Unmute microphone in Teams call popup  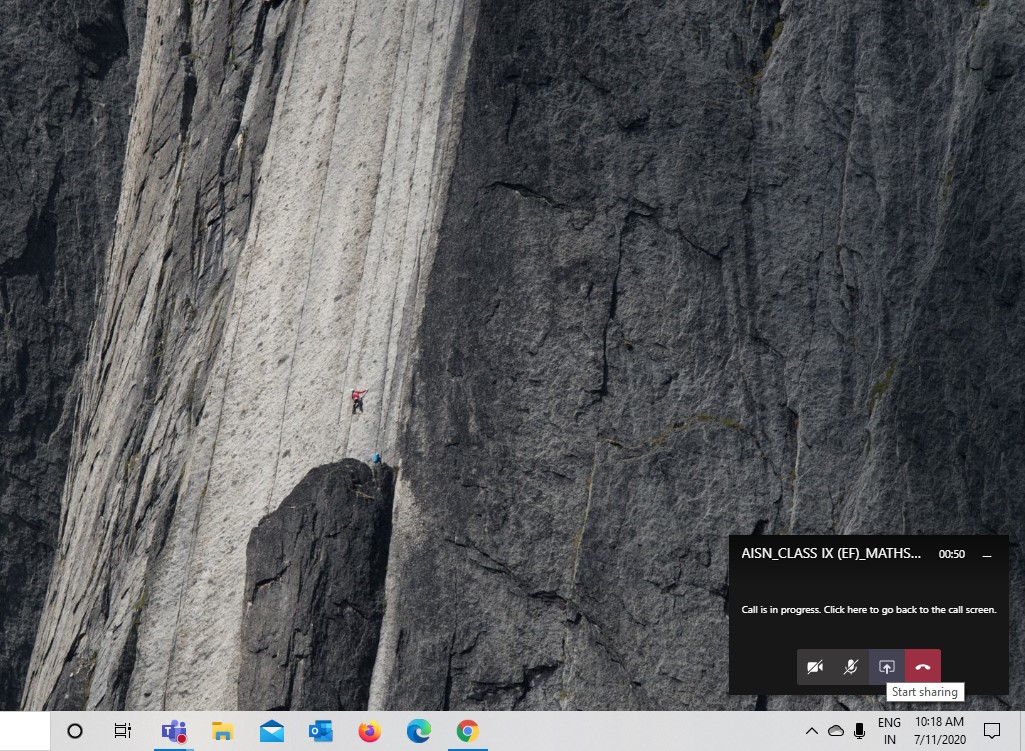(x=850, y=667)
